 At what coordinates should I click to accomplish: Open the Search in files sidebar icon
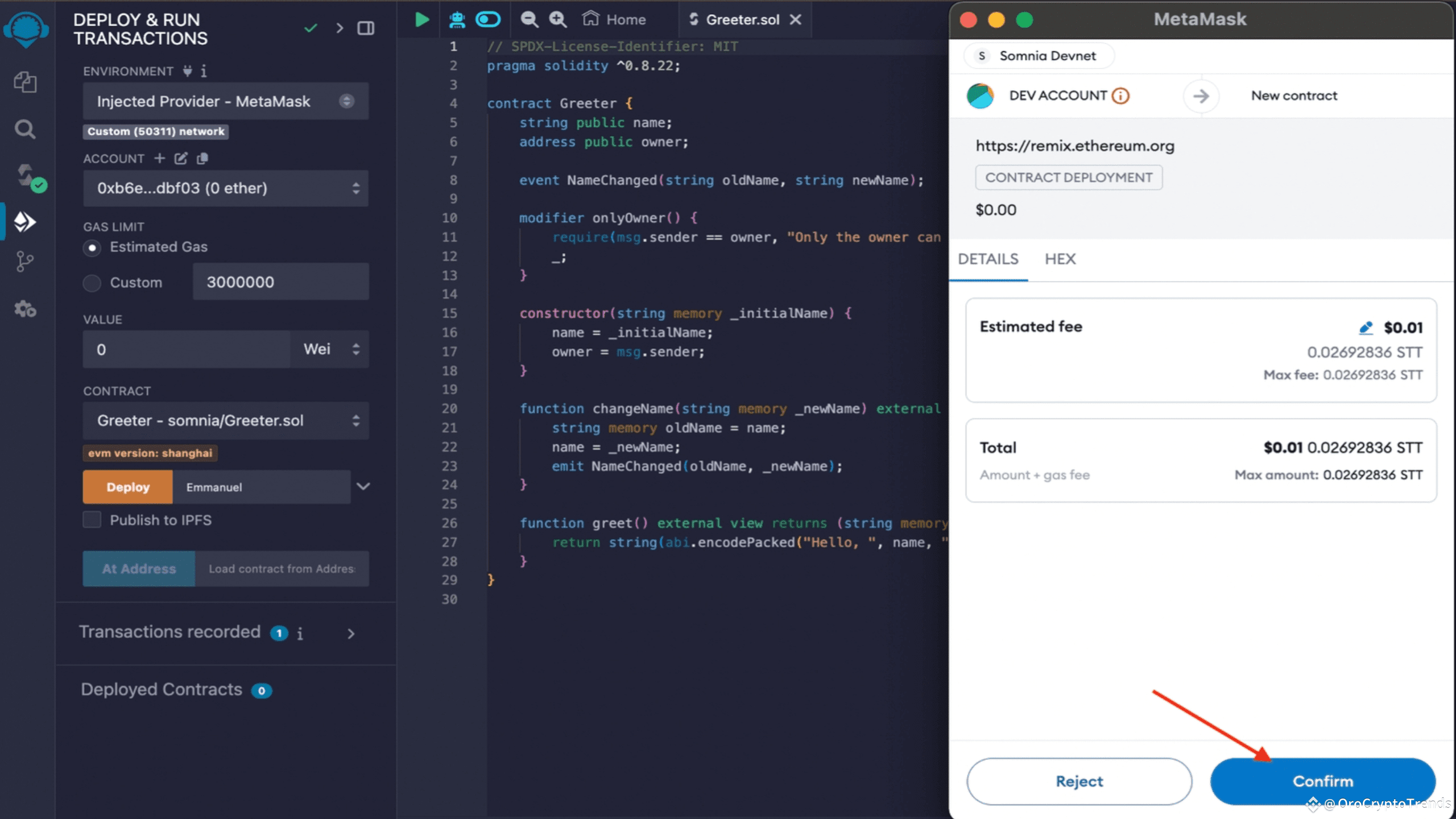point(25,130)
